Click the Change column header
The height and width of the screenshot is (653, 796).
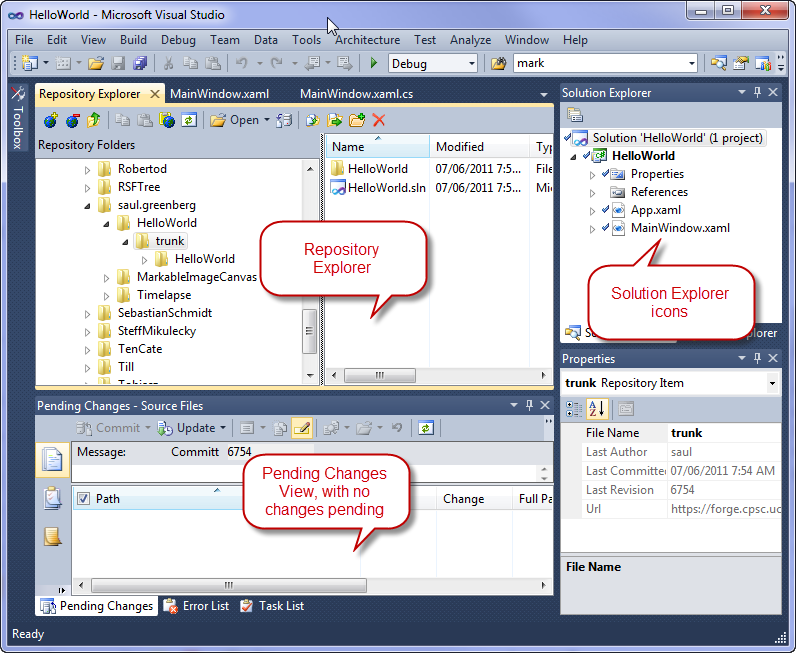point(474,499)
